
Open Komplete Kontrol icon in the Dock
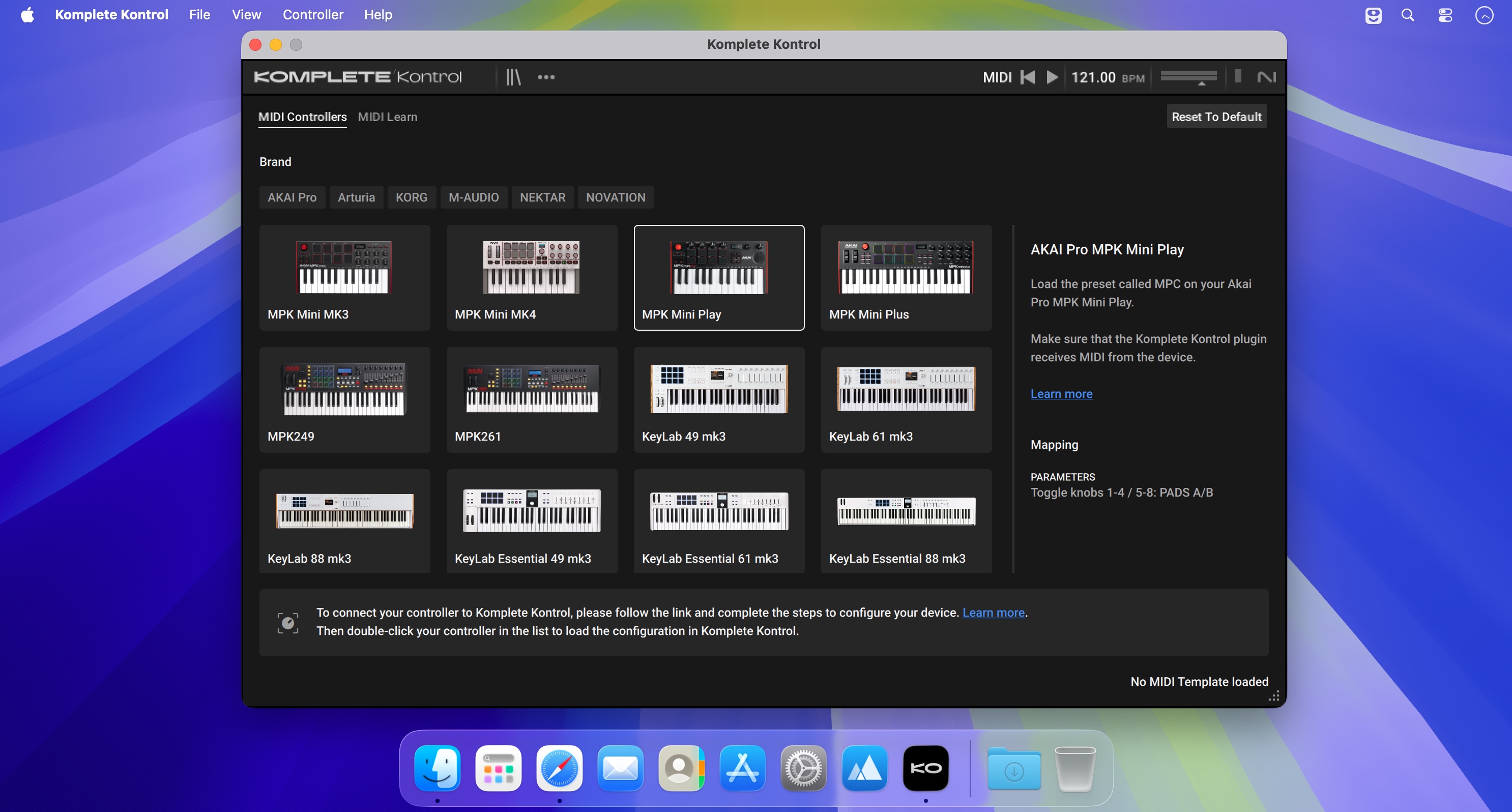[925, 768]
